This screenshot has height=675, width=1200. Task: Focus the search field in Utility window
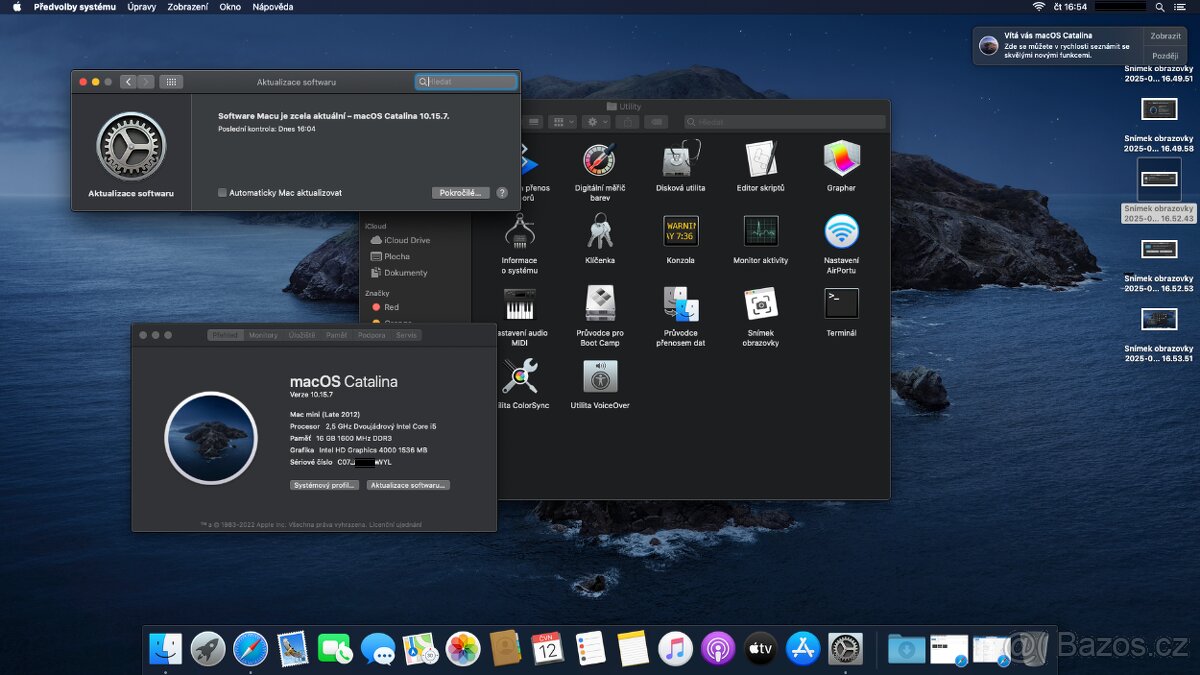pyautogui.click(x=785, y=122)
